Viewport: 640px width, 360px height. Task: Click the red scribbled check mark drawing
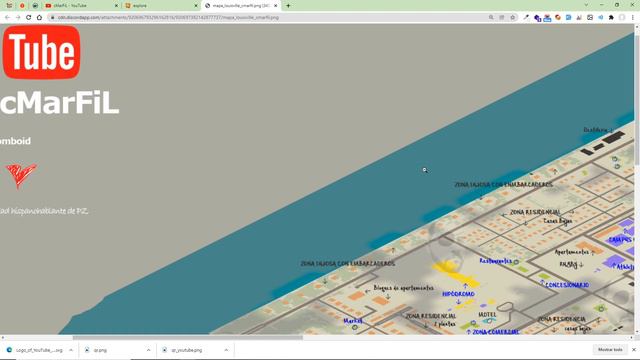(x=21, y=176)
